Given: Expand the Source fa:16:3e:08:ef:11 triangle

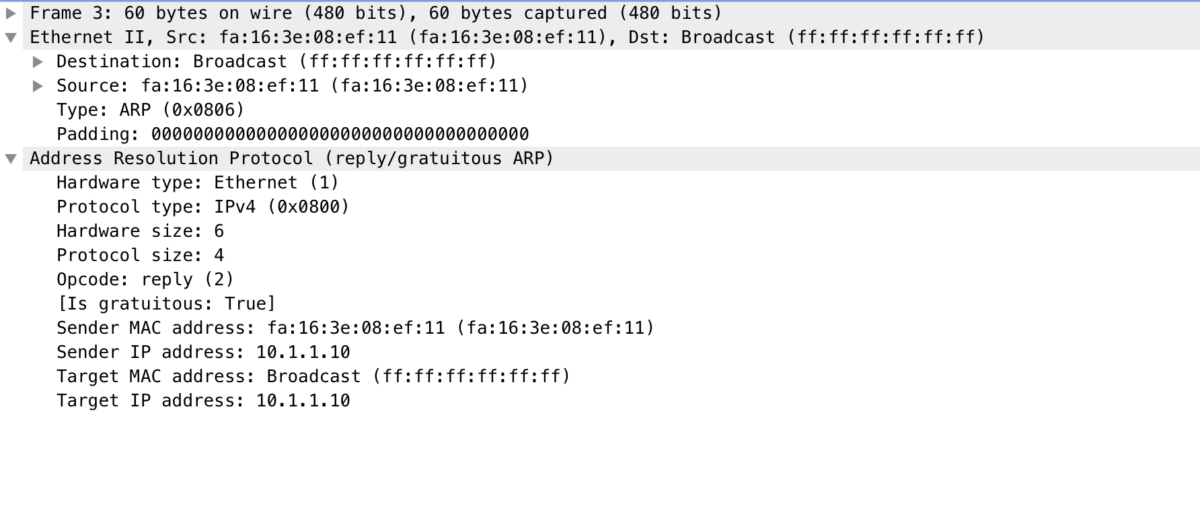Looking at the screenshot, I should 38,86.
